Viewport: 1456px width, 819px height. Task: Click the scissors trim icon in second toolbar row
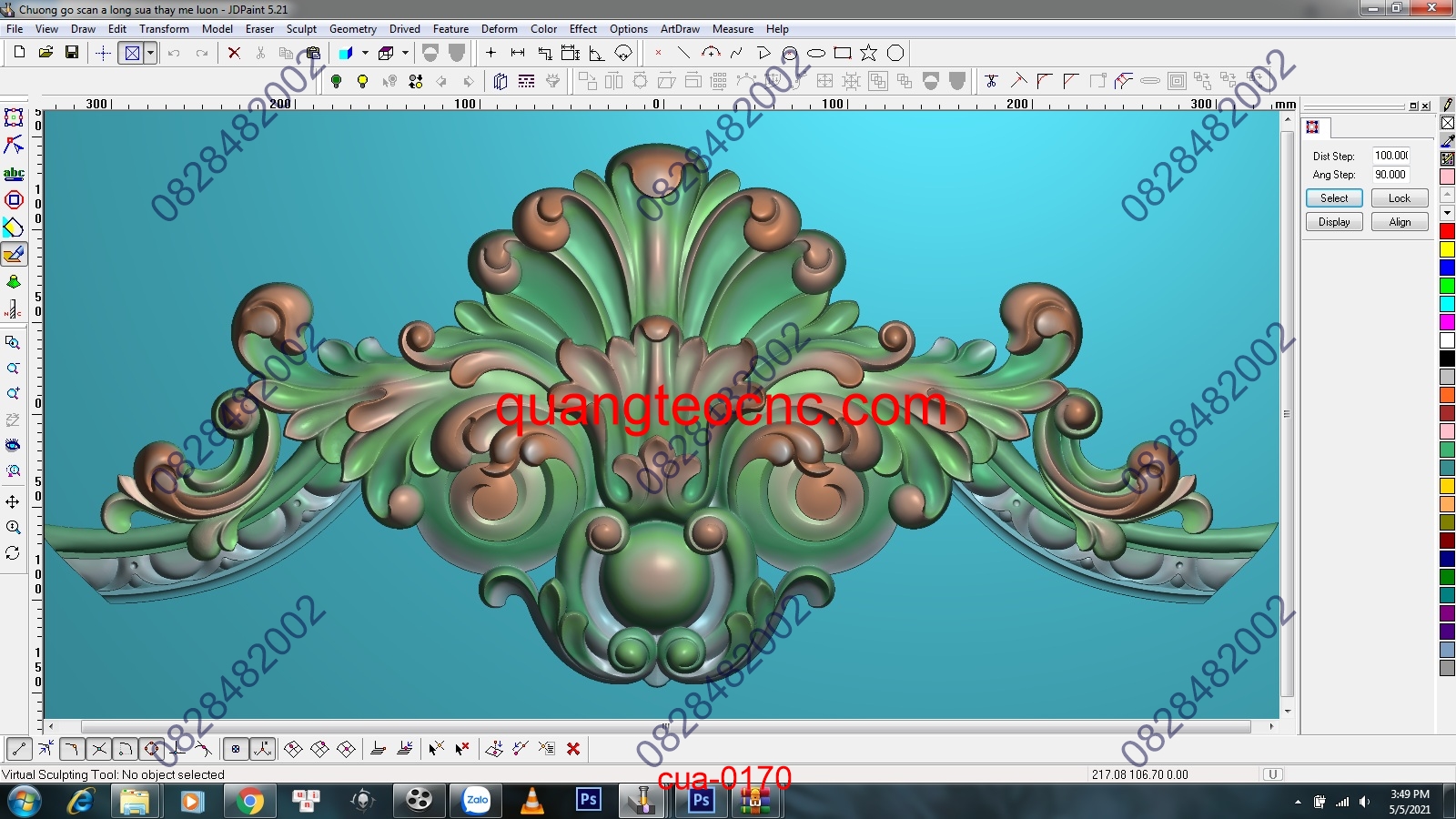tap(991, 82)
